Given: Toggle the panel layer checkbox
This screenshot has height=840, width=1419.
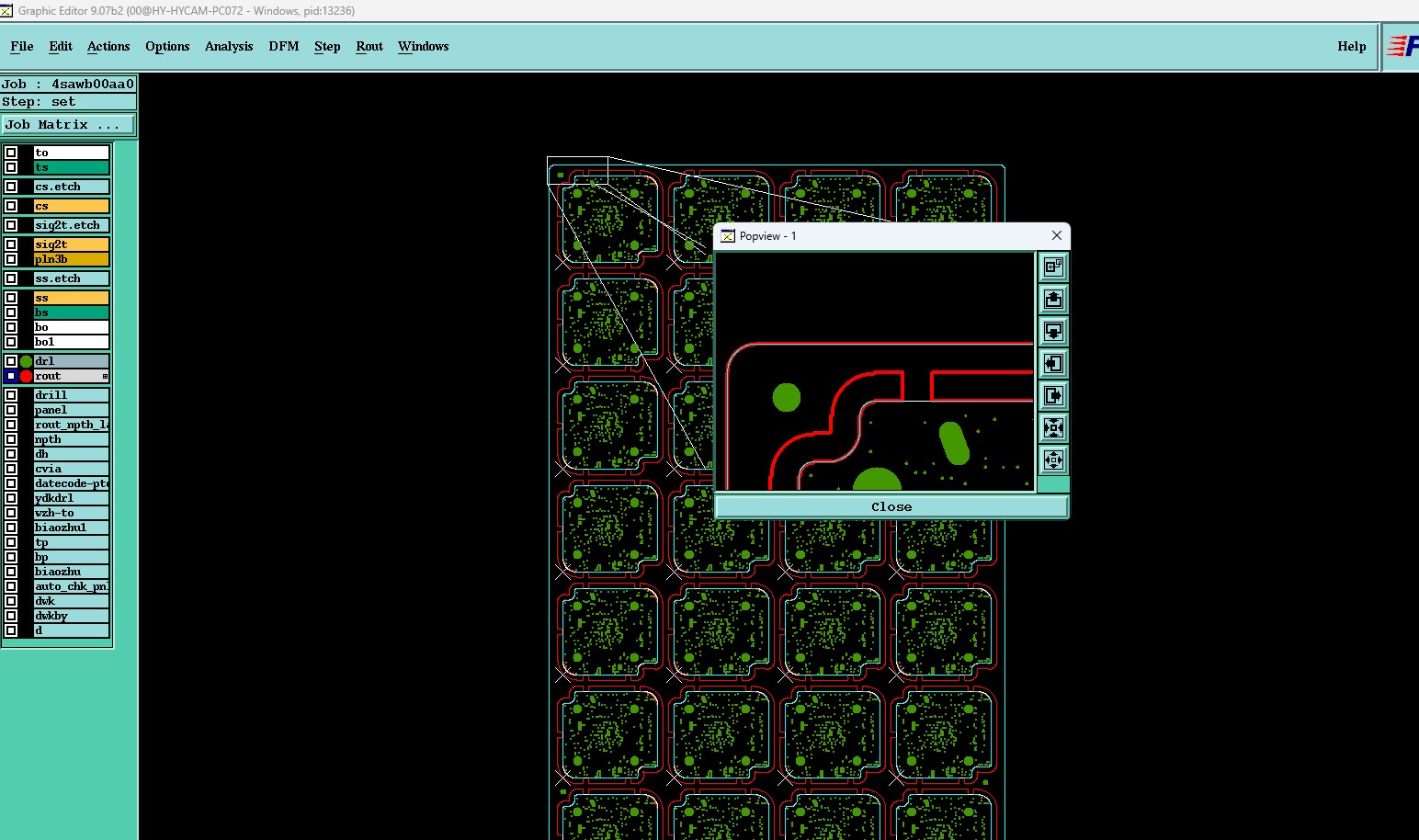Looking at the screenshot, I should [x=11, y=410].
